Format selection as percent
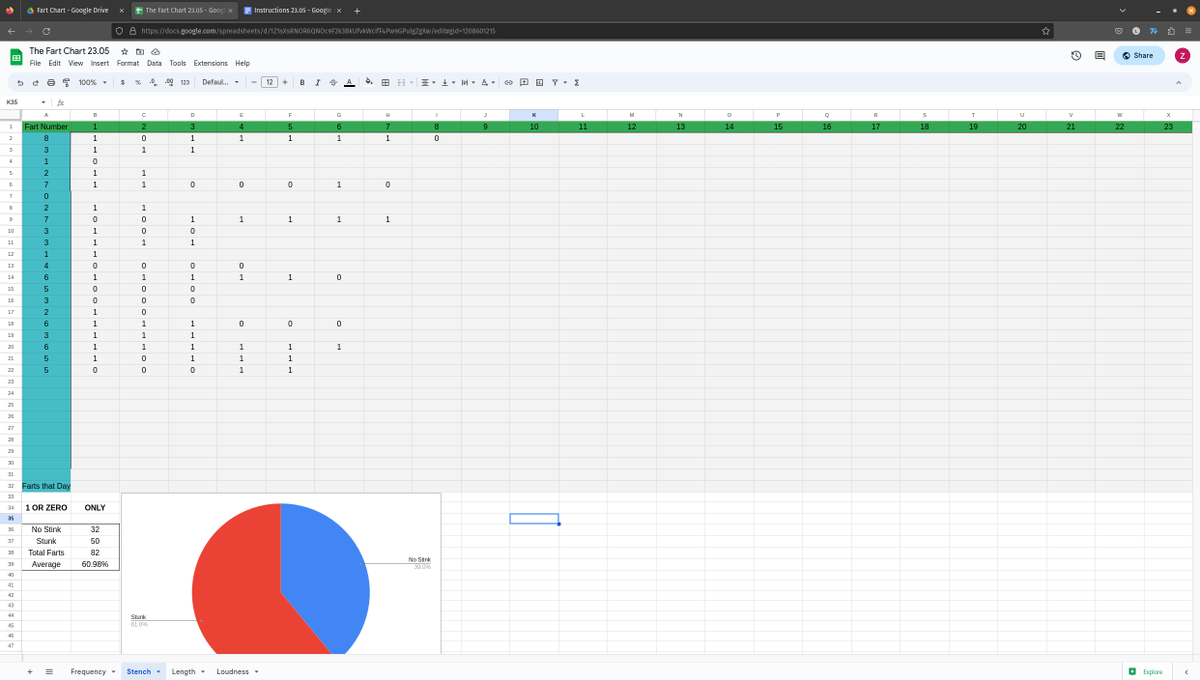 [x=138, y=82]
